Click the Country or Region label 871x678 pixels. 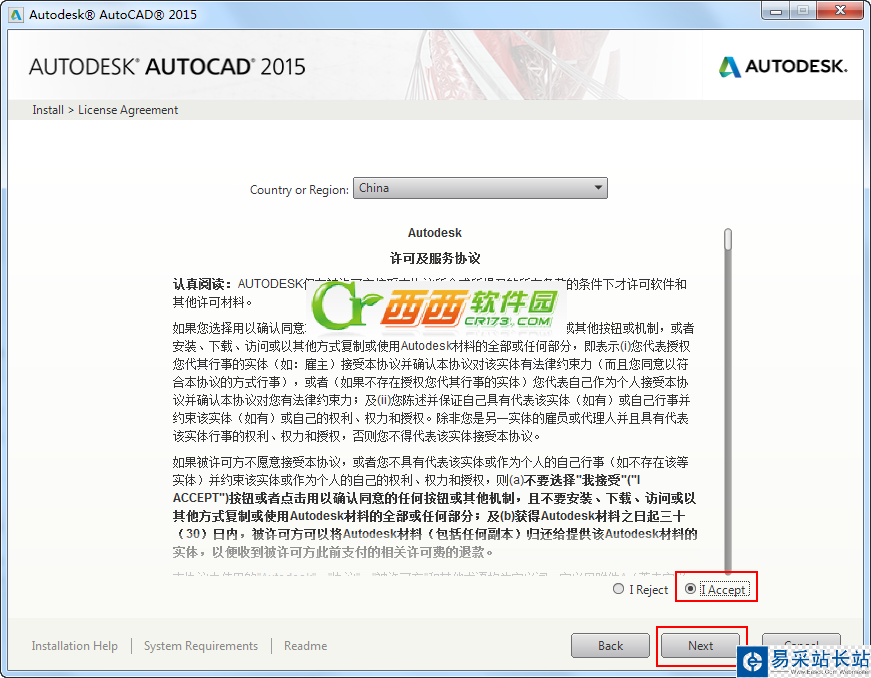(299, 190)
